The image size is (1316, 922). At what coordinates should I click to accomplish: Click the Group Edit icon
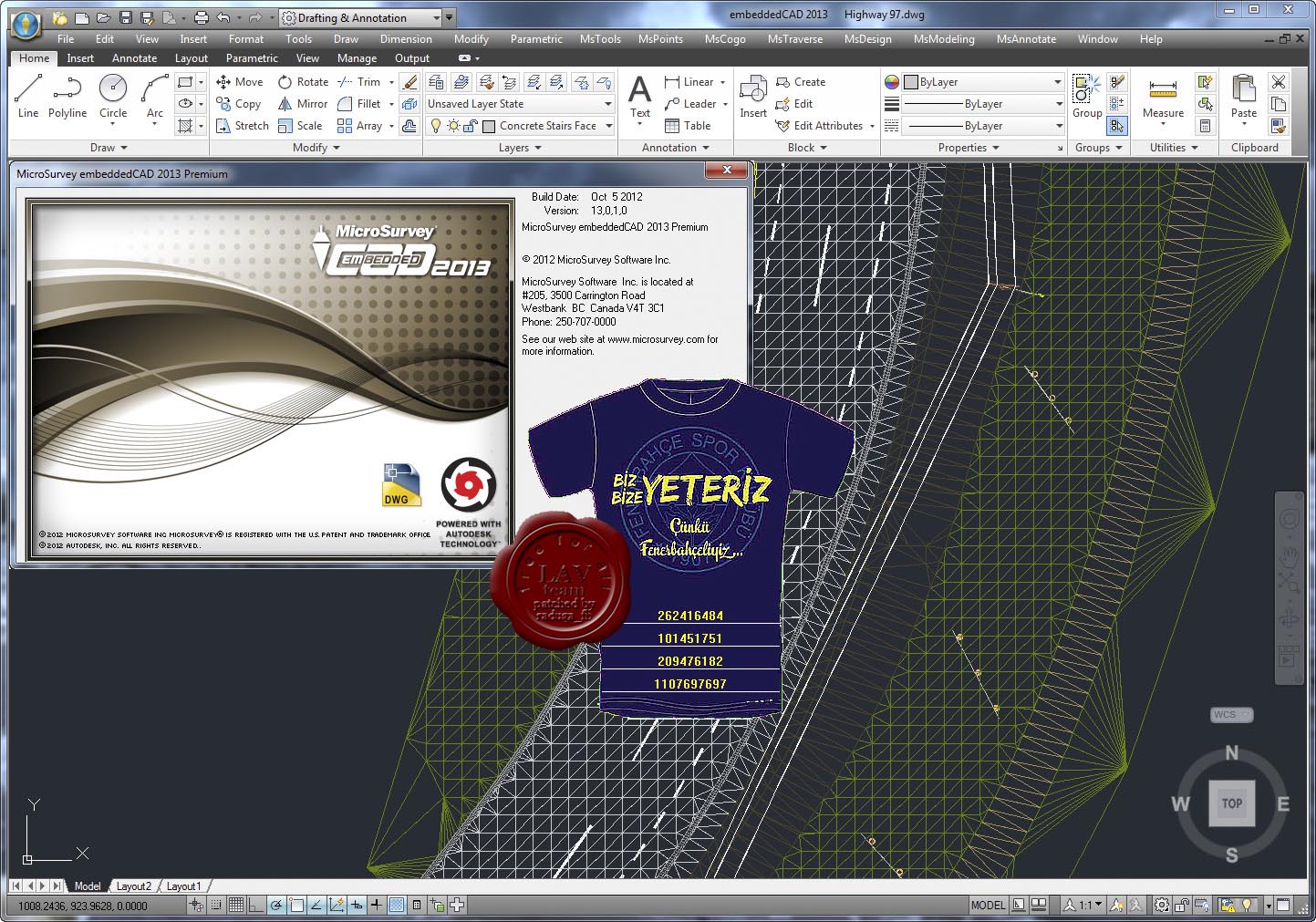[x=1117, y=104]
